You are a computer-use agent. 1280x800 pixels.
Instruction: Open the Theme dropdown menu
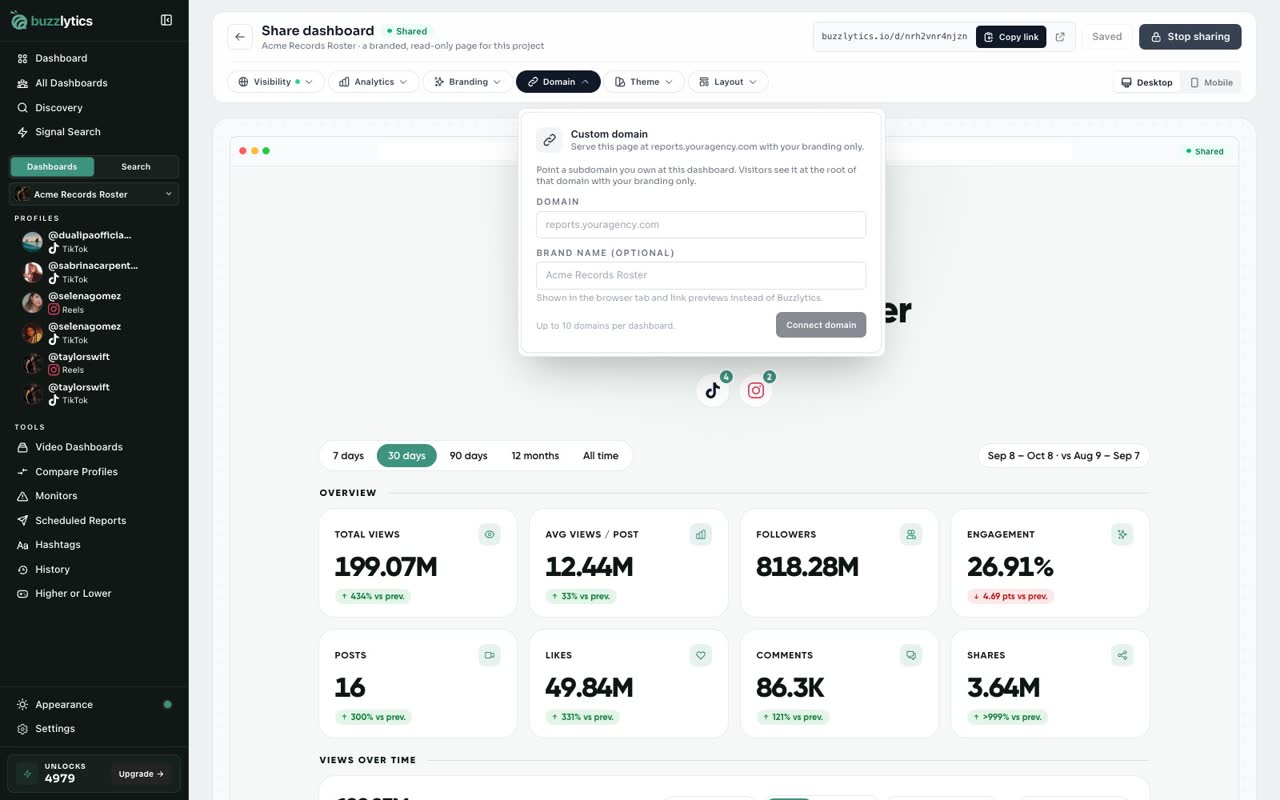(x=644, y=82)
